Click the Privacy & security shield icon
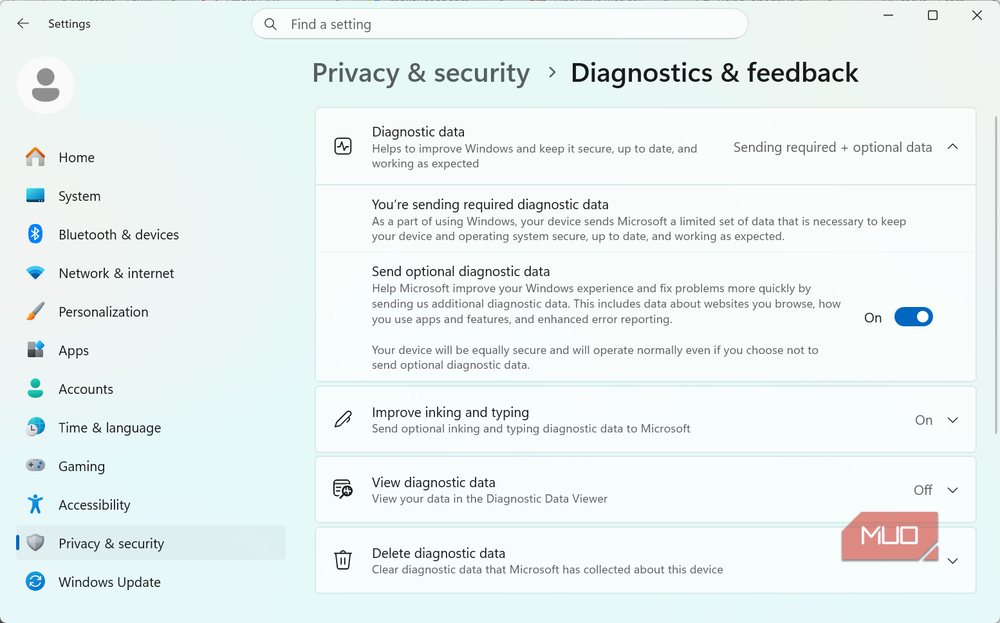Screen dimensions: 1000x623 (36, 543)
